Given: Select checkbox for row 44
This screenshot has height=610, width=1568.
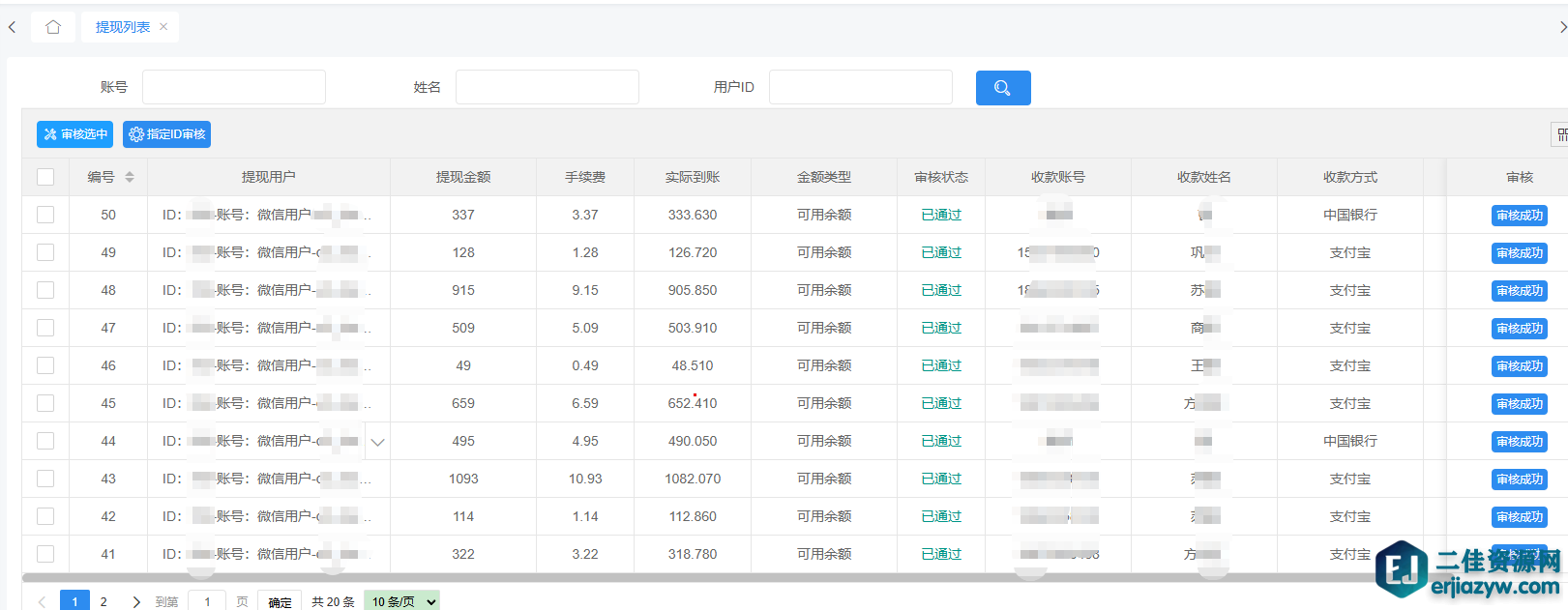Looking at the screenshot, I should (45, 441).
